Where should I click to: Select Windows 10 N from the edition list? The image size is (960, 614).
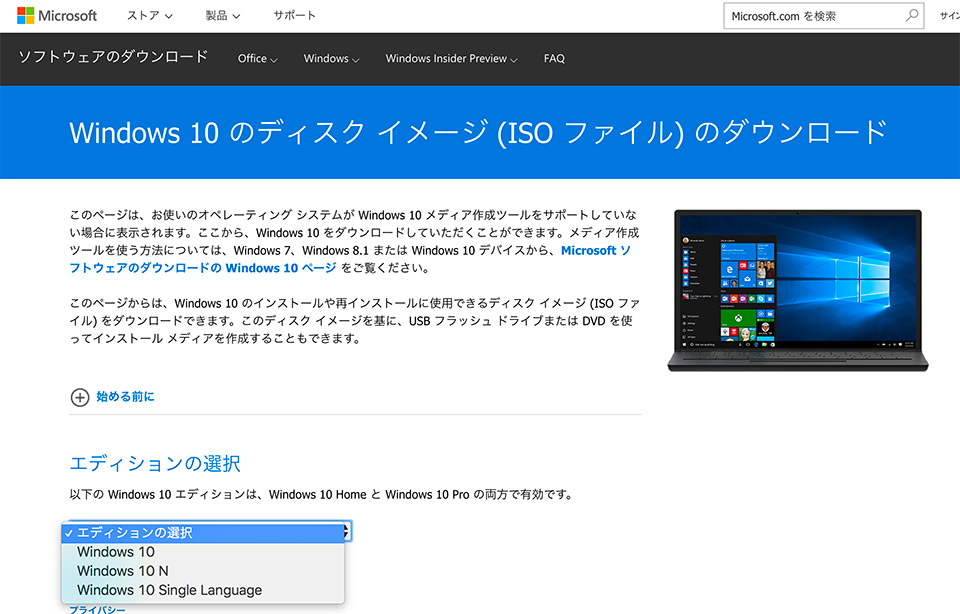[x=120, y=570]
